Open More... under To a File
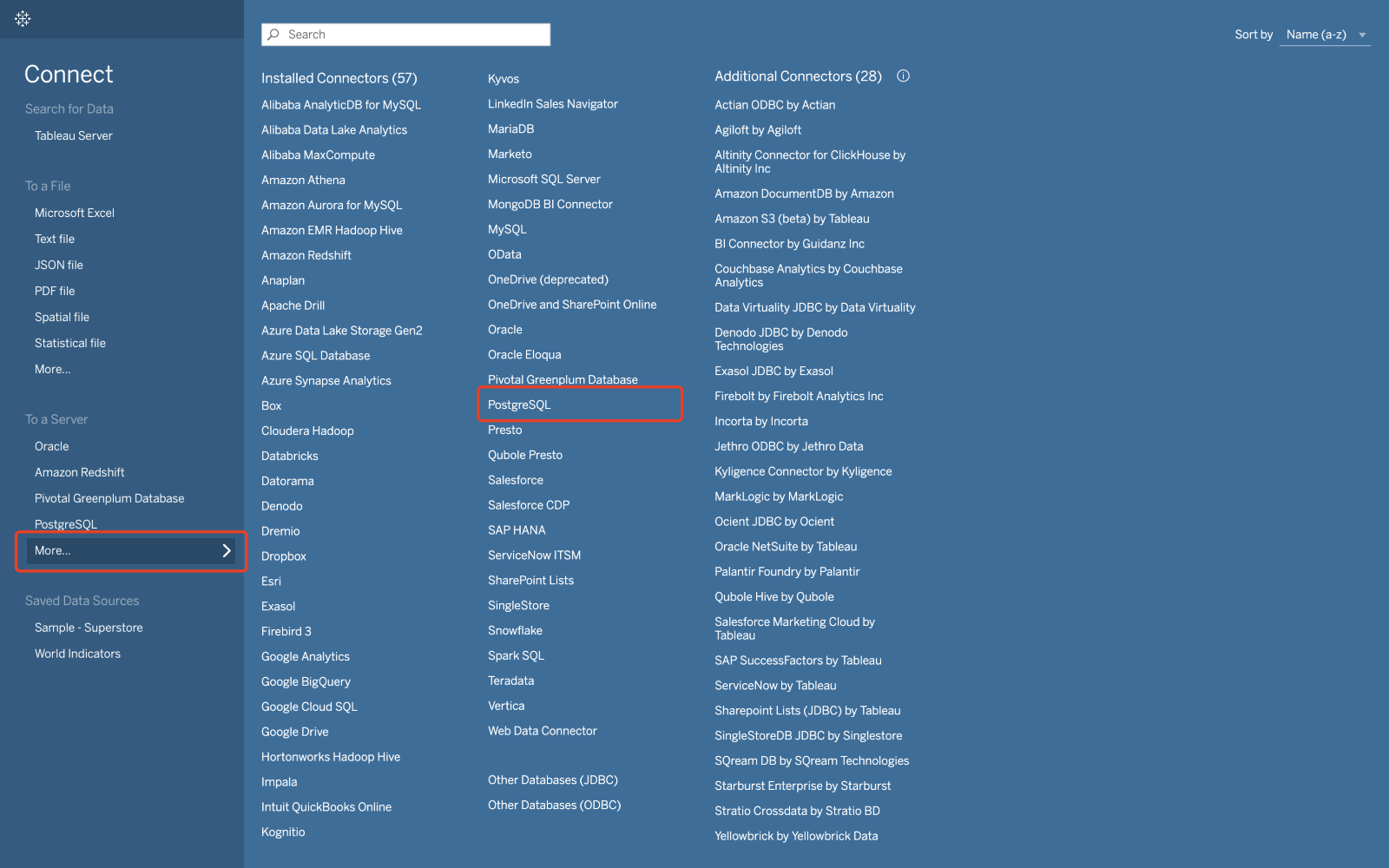 point(53,369)
